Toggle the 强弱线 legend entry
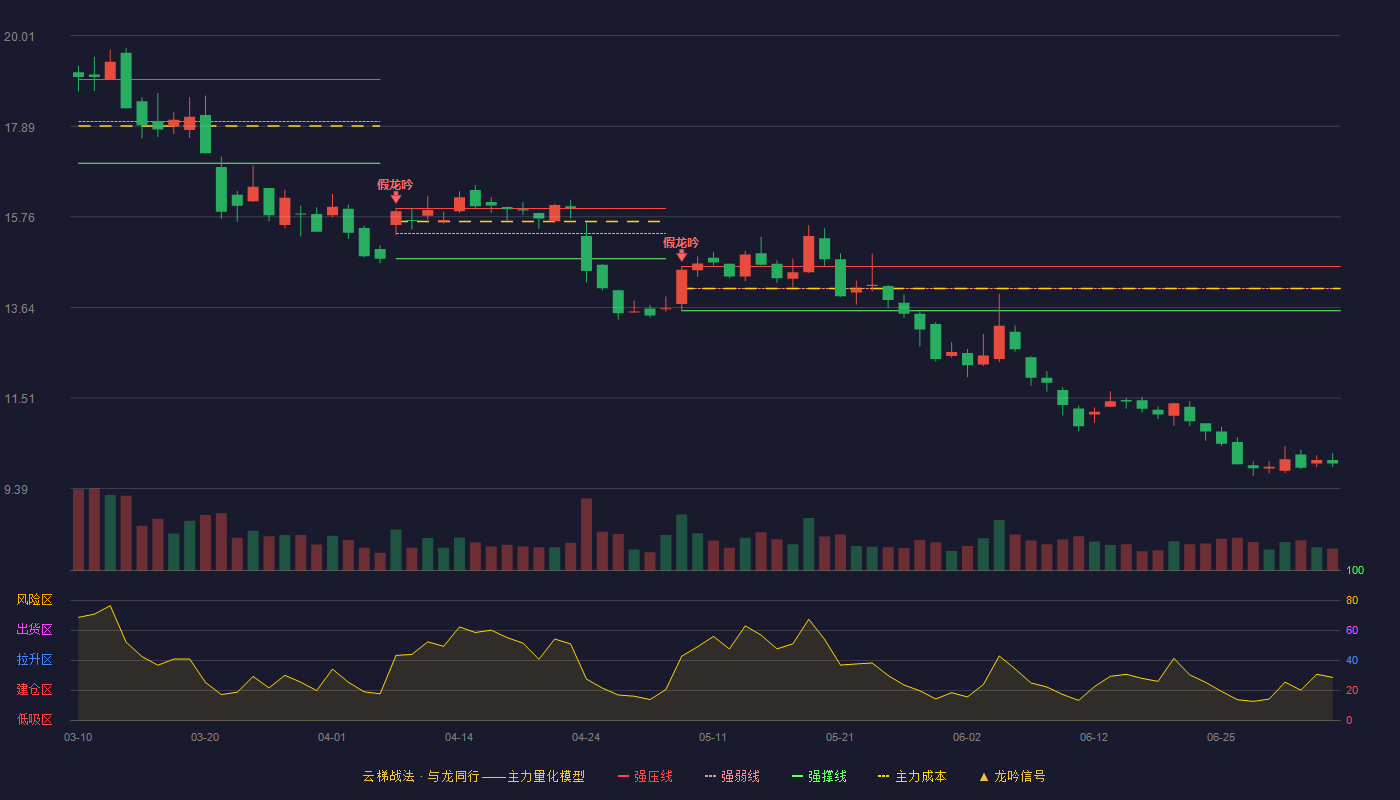The width and height of the screenshot is (1400, 800). click(x=732, y=776)
